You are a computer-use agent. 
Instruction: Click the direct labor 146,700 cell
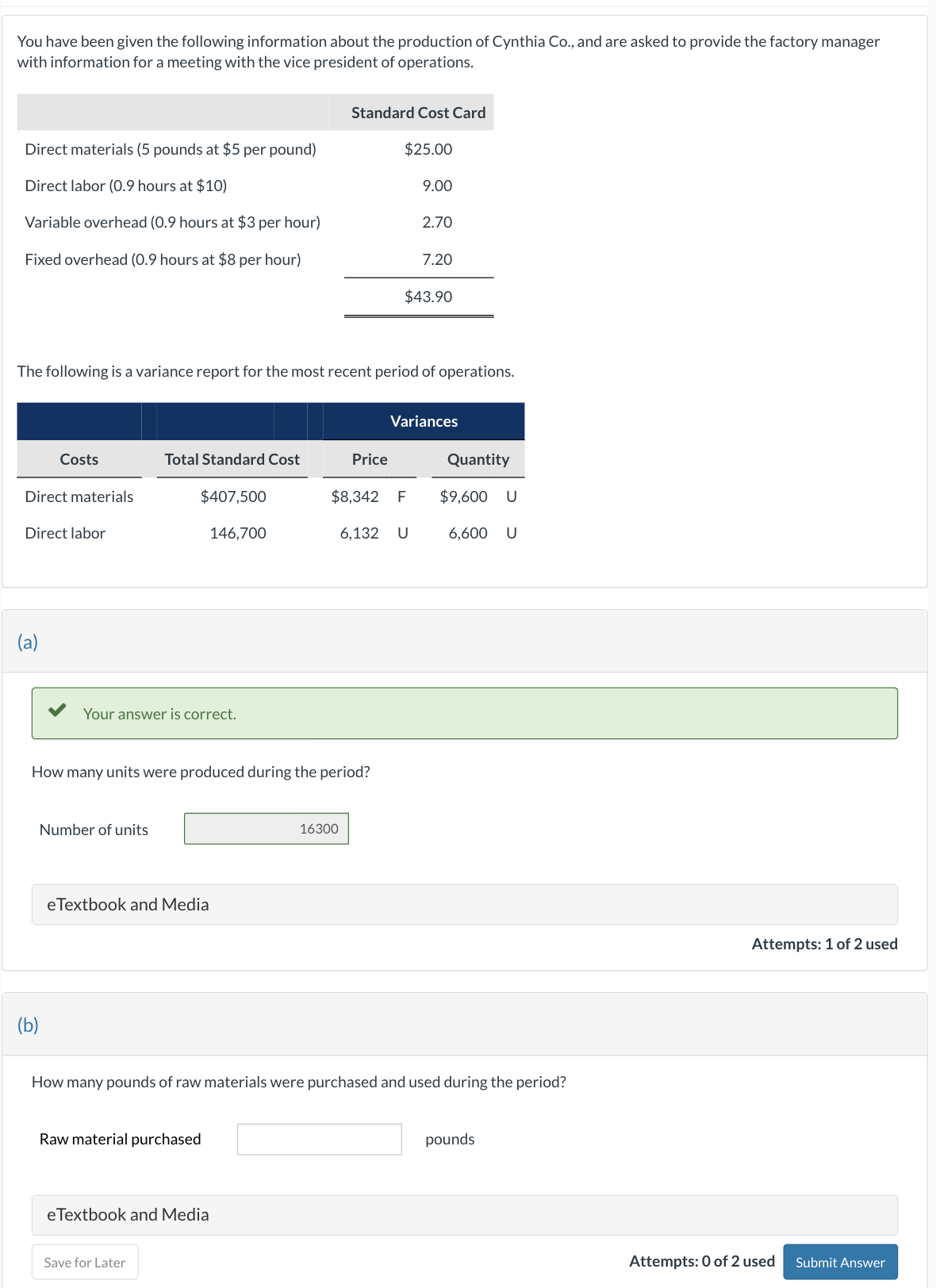(238, 533)
